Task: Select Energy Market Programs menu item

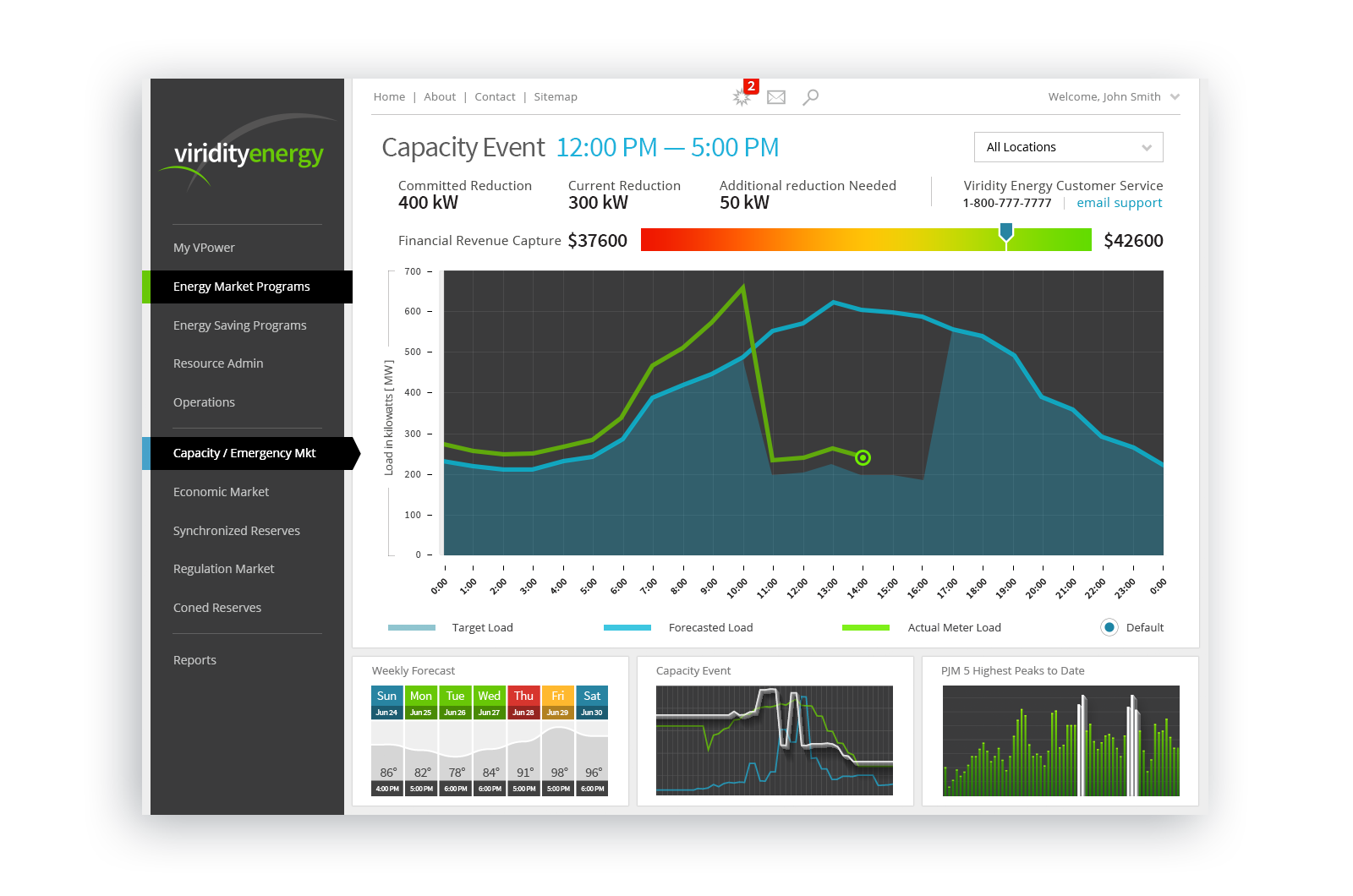Action: click(x=248, y=287)
